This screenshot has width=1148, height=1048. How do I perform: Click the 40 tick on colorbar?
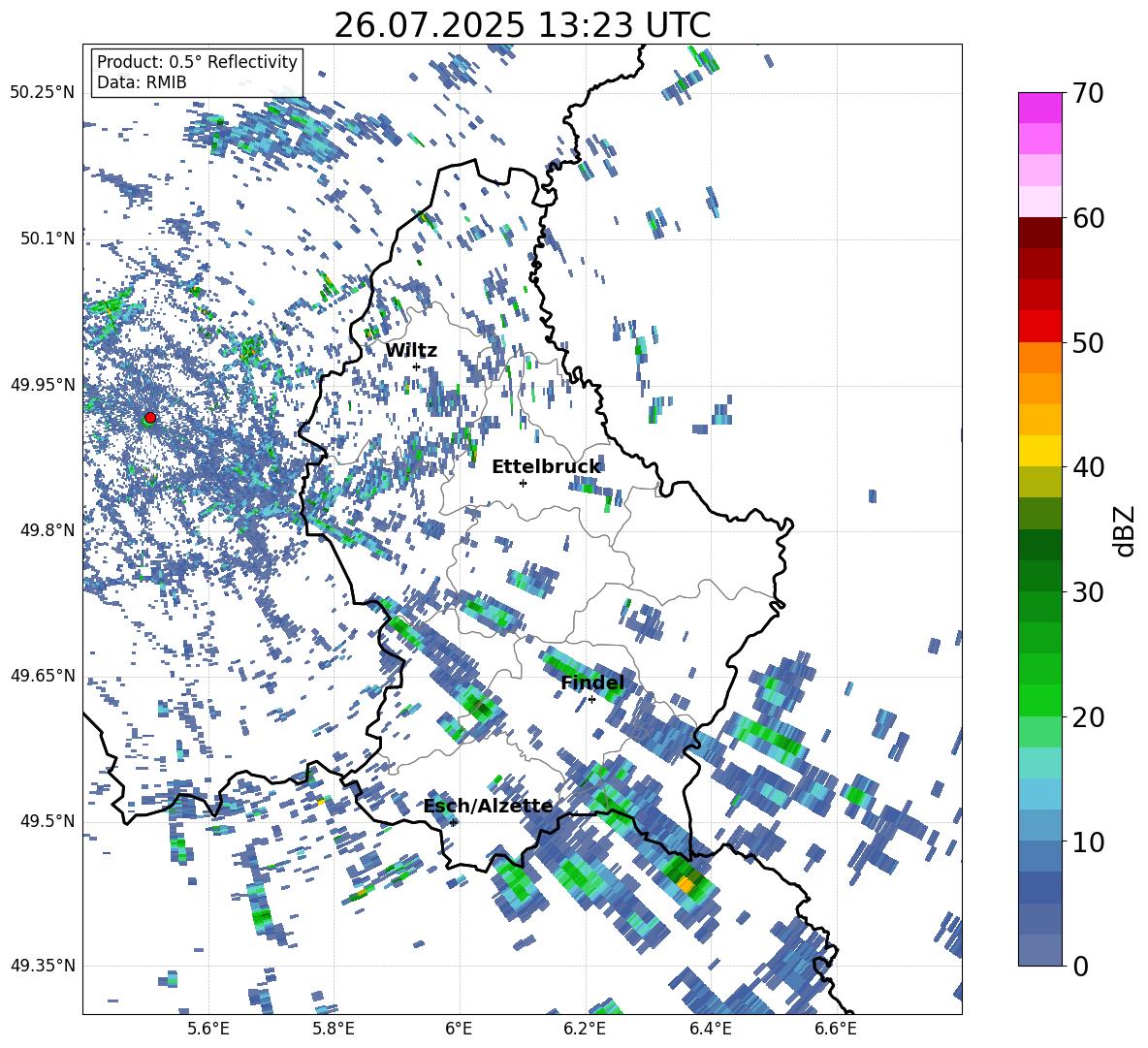[1088, 467]
